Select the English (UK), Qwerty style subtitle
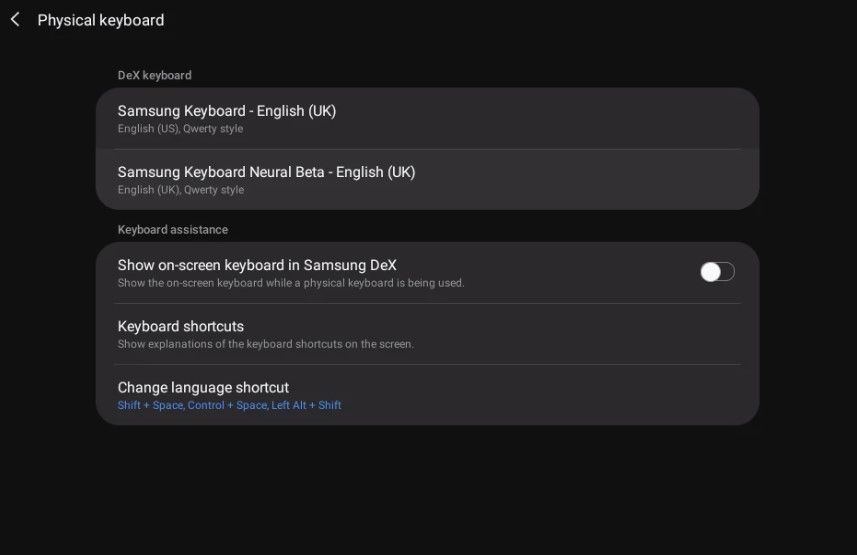This screenshot has width=857, height=555. (x=180, y=190)
